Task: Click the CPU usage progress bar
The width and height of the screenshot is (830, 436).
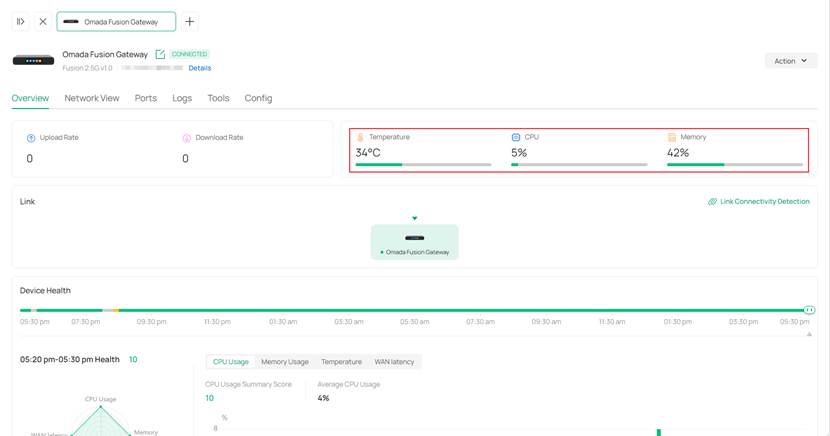Action: point(579,165)
